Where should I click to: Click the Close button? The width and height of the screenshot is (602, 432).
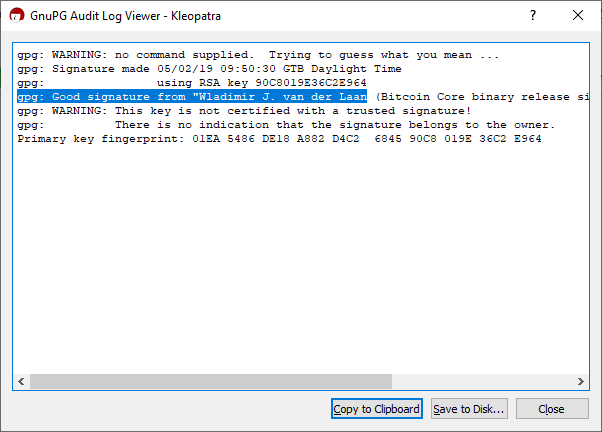click(x=552, y=409)
